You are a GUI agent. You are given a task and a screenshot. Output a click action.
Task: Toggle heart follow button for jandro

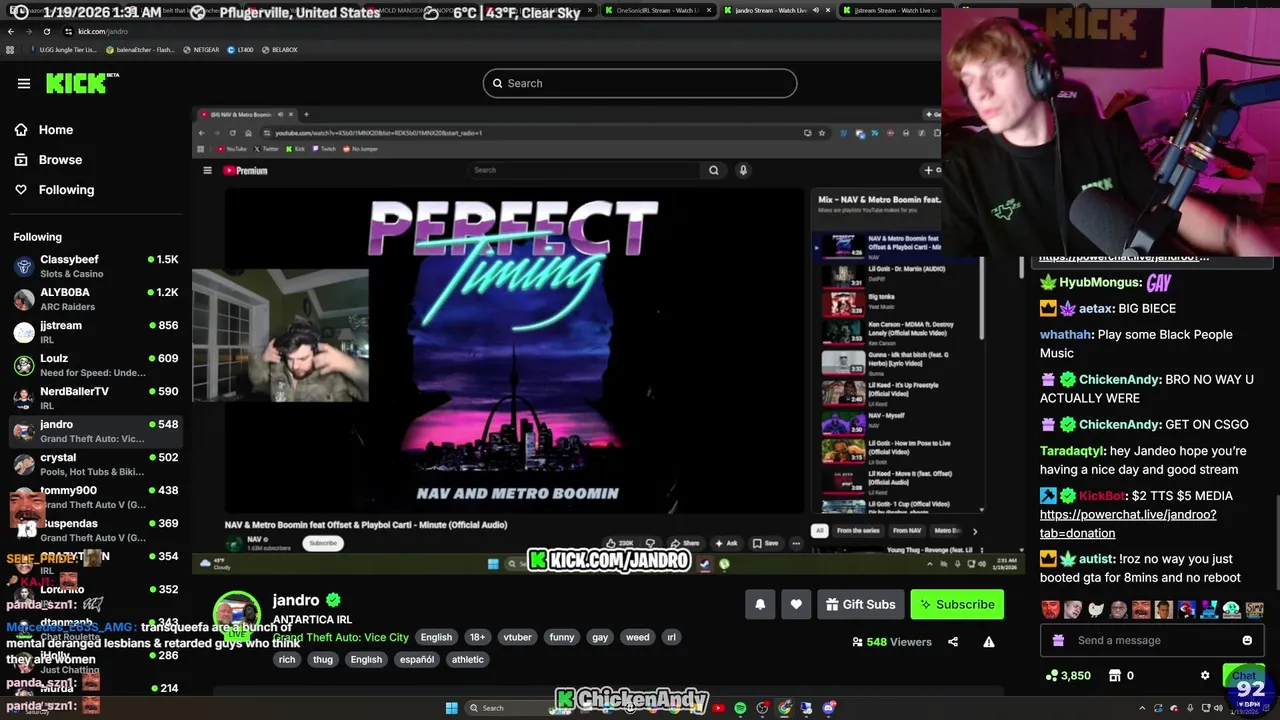796,604
